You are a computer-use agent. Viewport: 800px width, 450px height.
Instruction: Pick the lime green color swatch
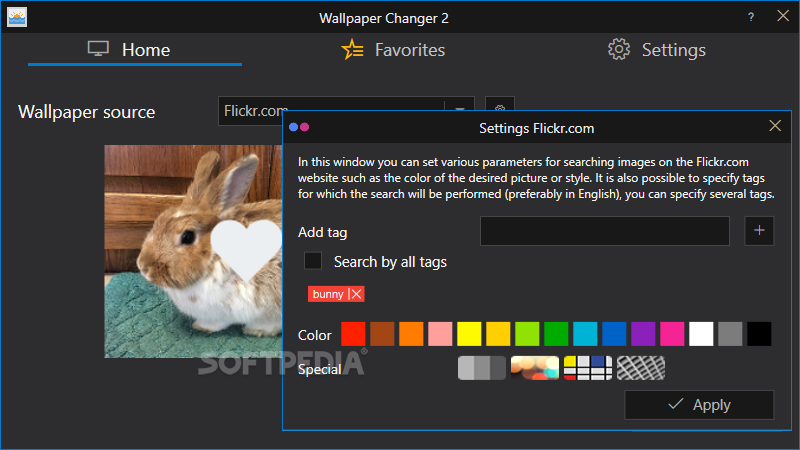527,334
